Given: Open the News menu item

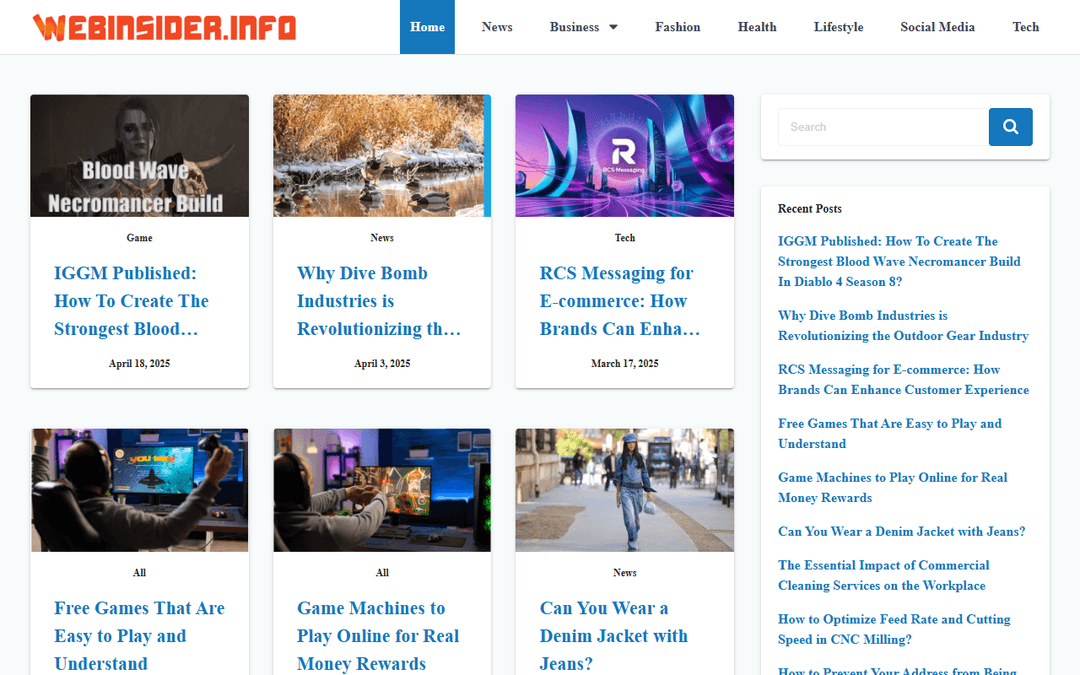Looking at the screenshot, I should [497, 27].
